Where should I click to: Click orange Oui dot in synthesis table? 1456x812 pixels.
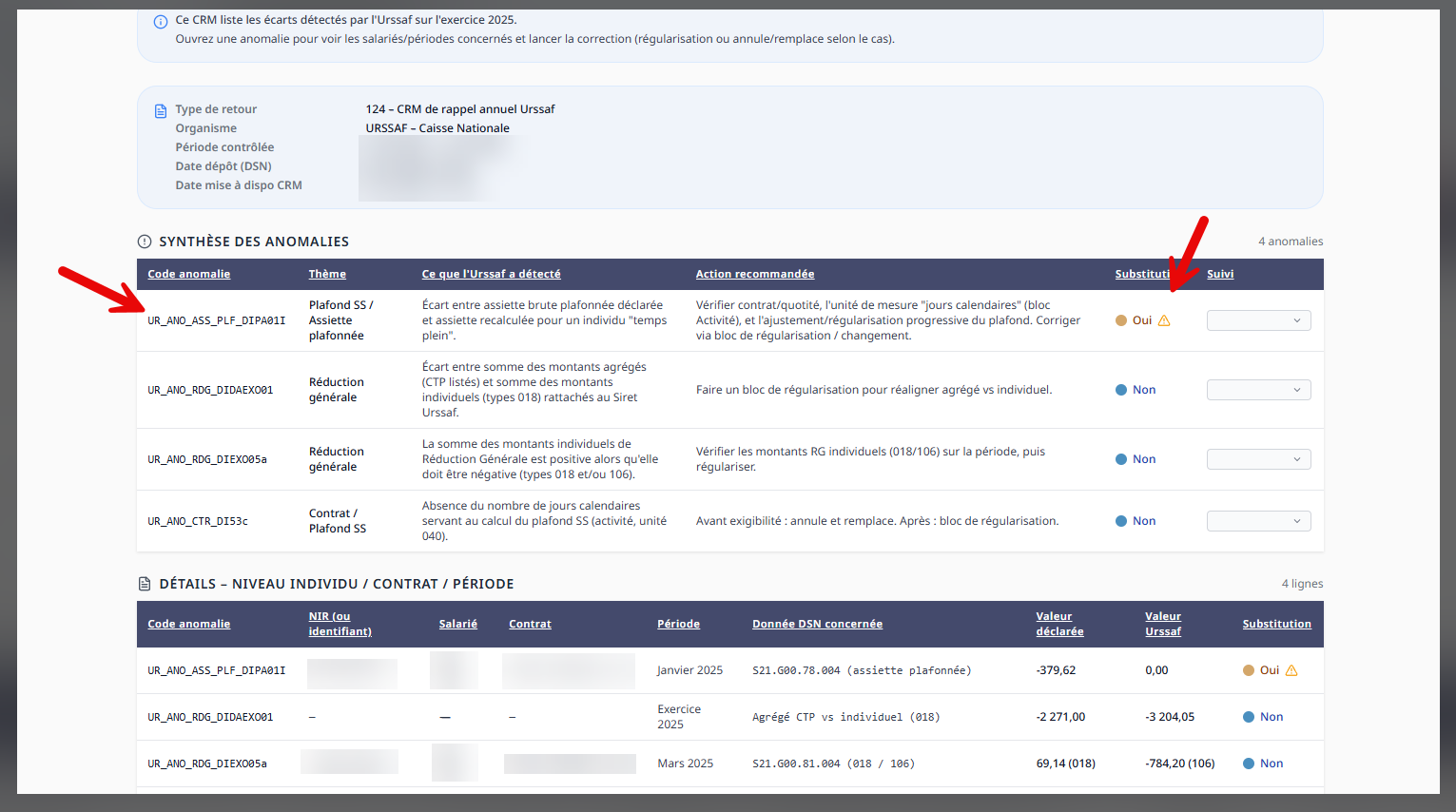pos(1121,320)
